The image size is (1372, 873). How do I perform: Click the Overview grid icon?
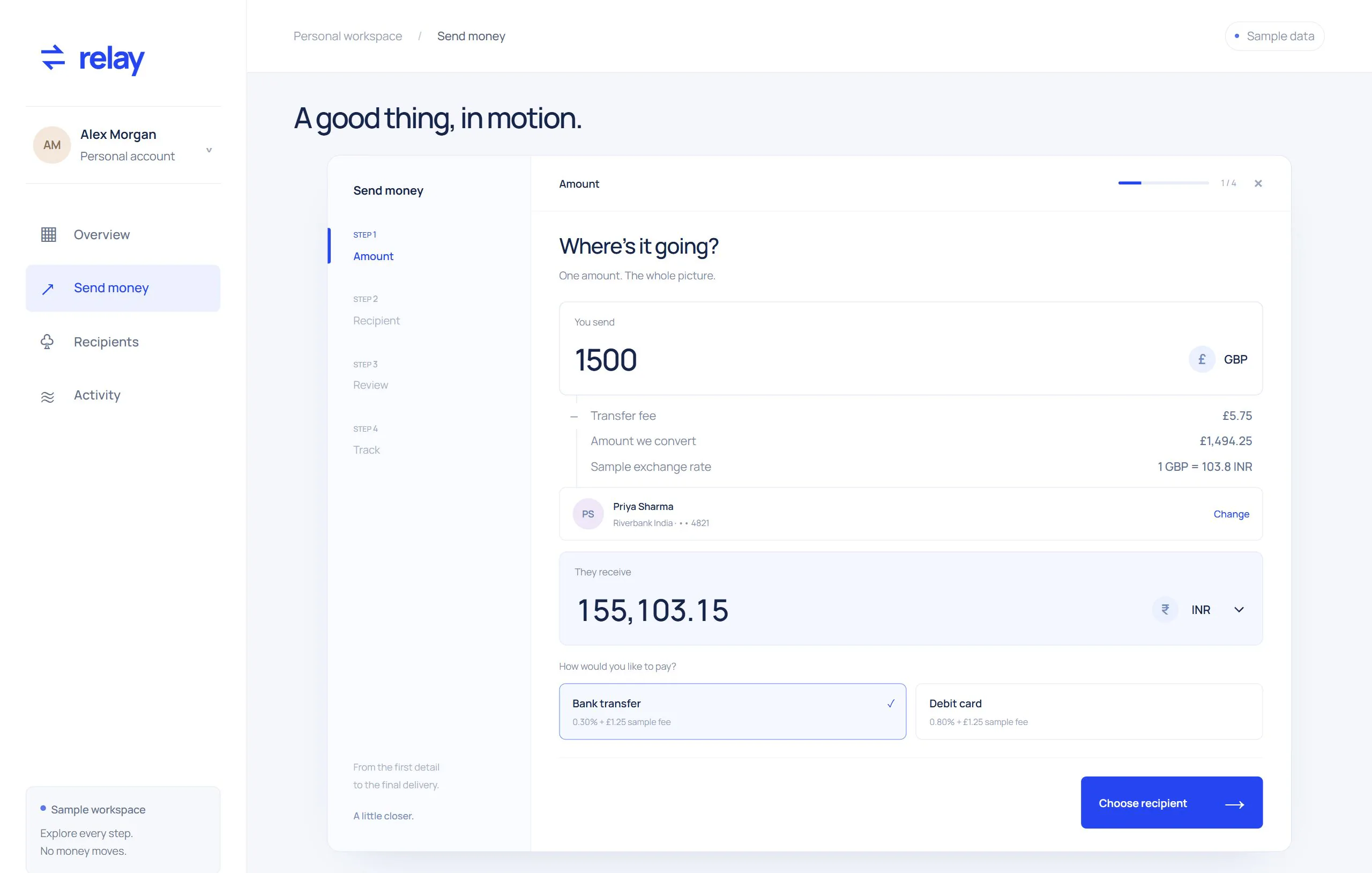coord(48,234)
